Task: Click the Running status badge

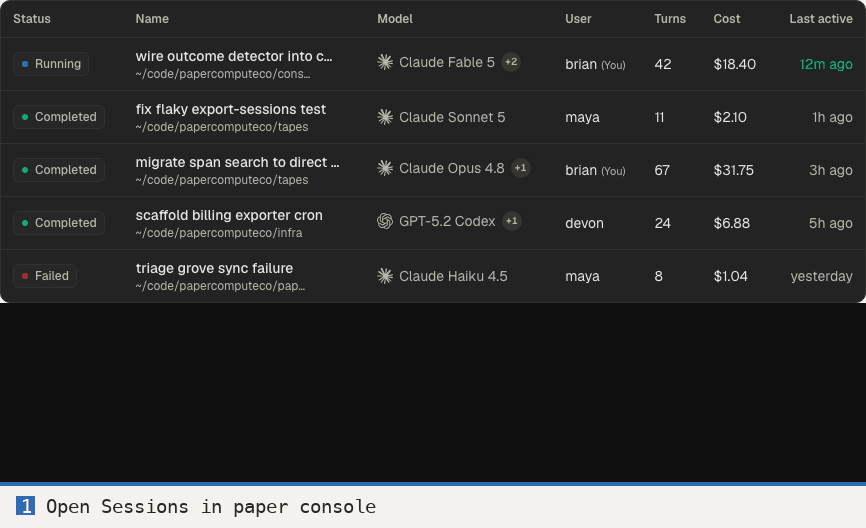Action: tap(51, 64)
